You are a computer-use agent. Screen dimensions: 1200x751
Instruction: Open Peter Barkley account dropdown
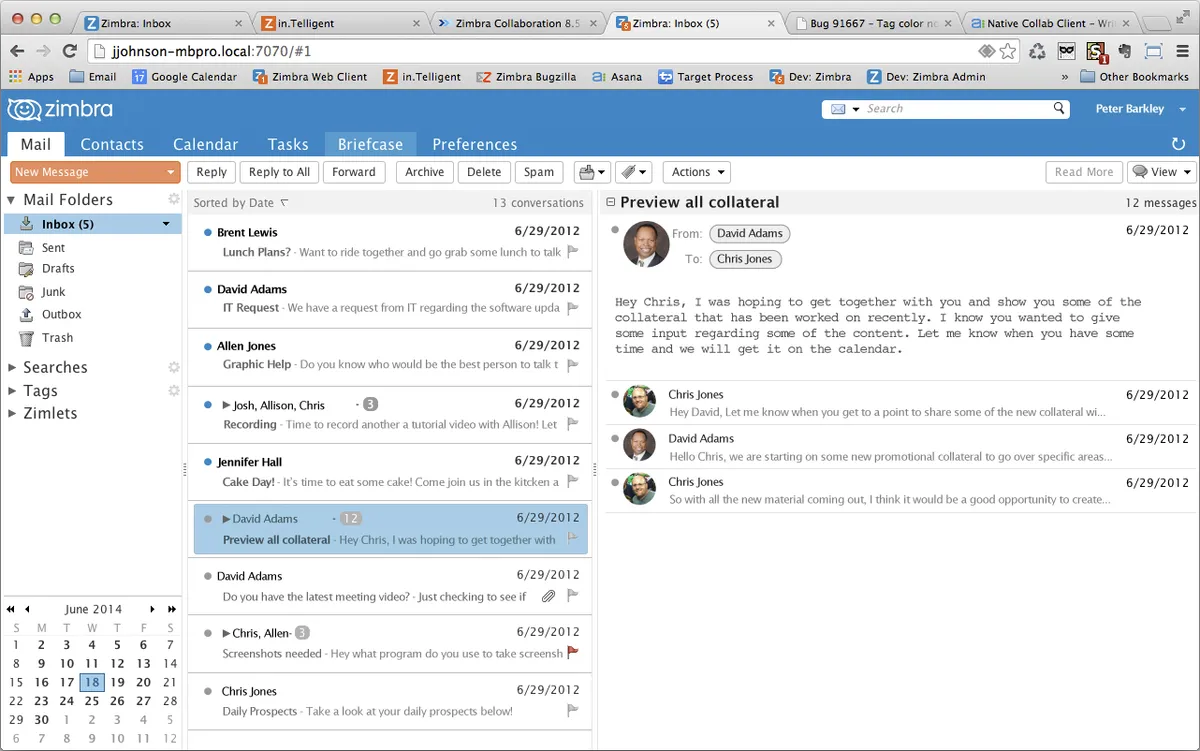pyautogui.click(x=1182, y=109)
